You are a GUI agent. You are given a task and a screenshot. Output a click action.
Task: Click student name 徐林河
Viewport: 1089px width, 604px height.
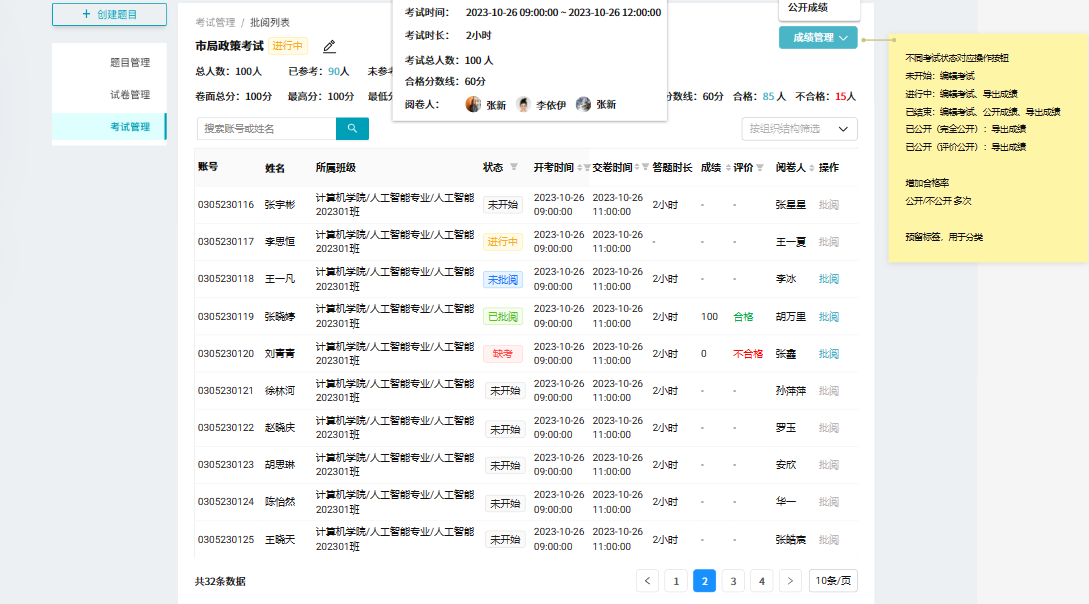coord(280,391)
